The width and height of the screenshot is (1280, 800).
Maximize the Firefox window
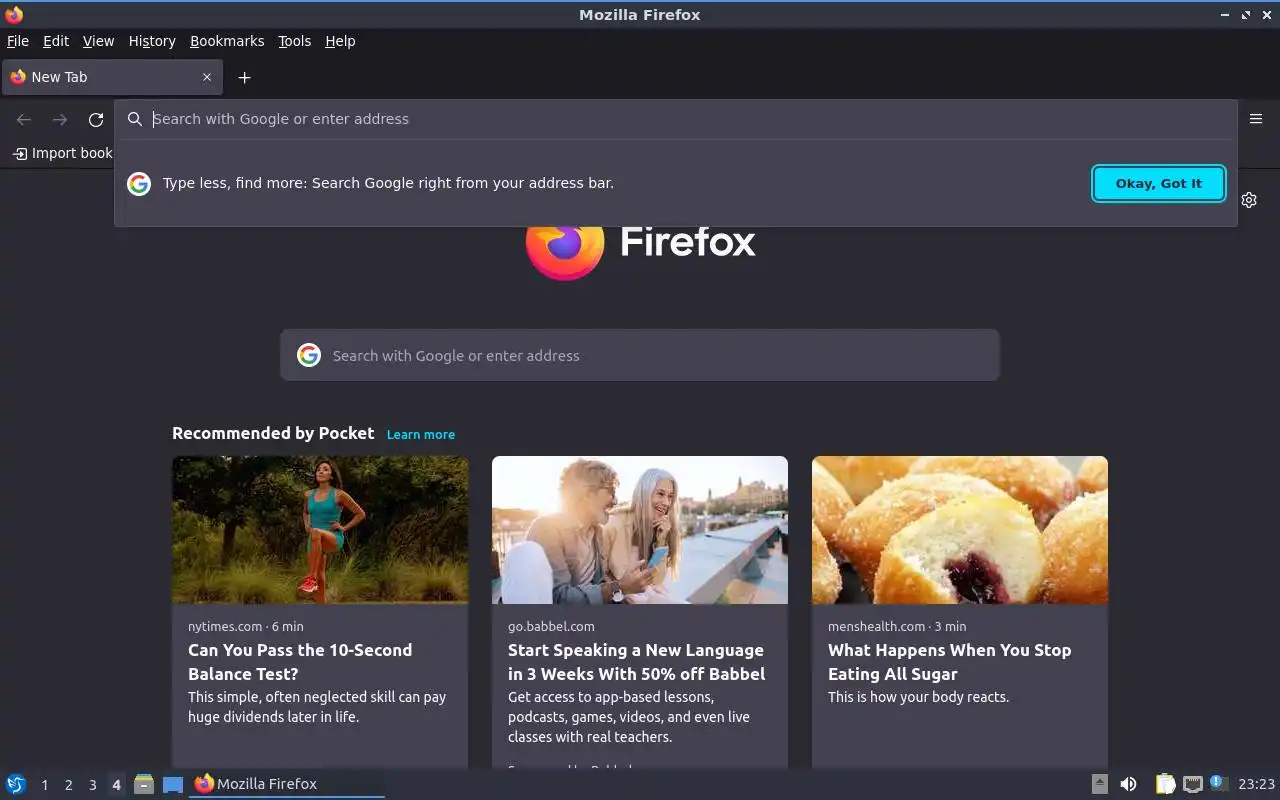click(x=1246, y=15)
